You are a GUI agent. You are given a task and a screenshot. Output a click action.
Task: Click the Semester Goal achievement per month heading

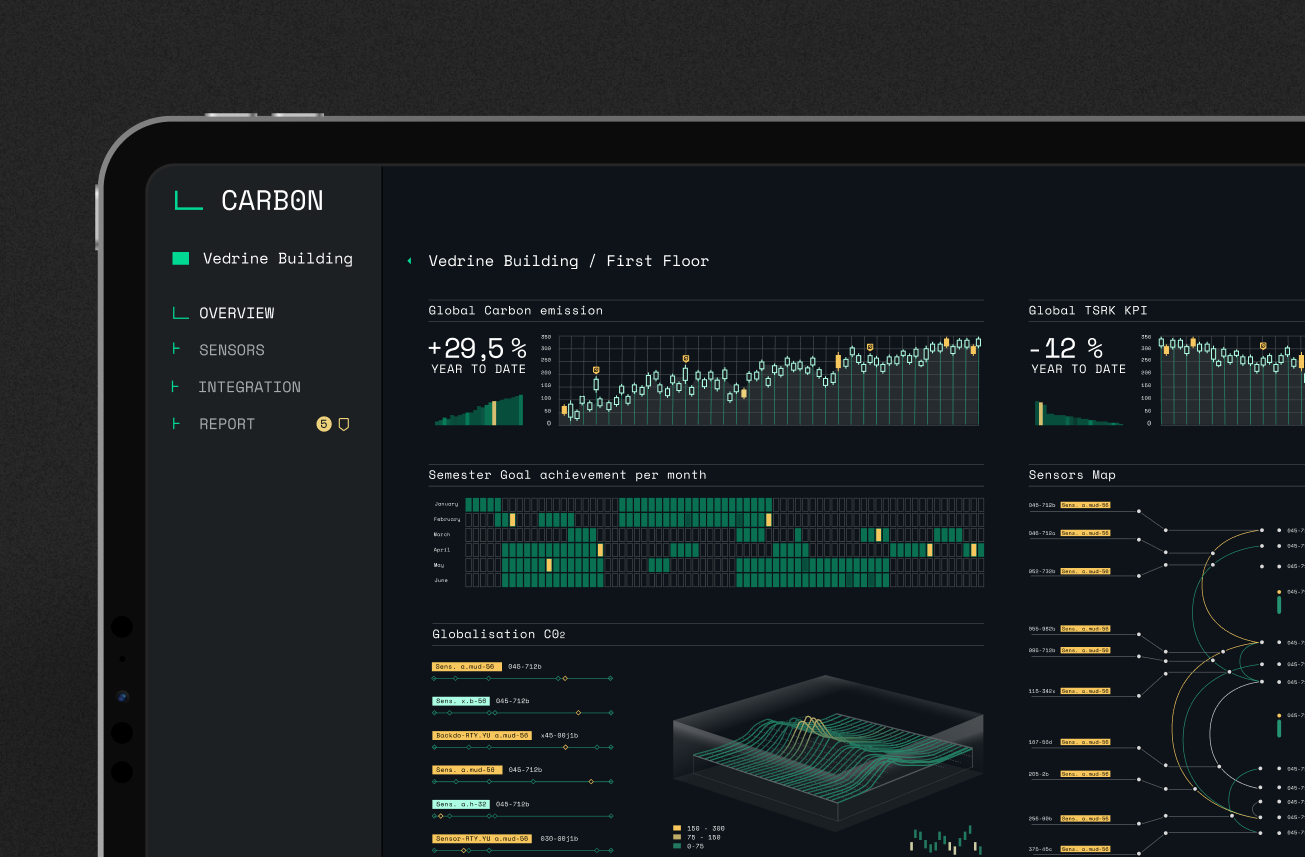[x=567, y=475]
